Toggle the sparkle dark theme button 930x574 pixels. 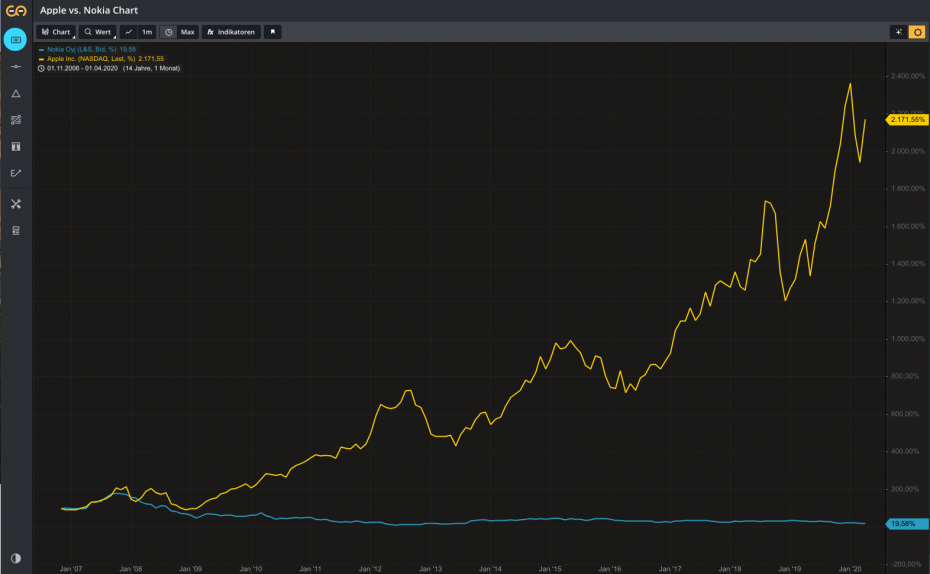pos(899,32)
